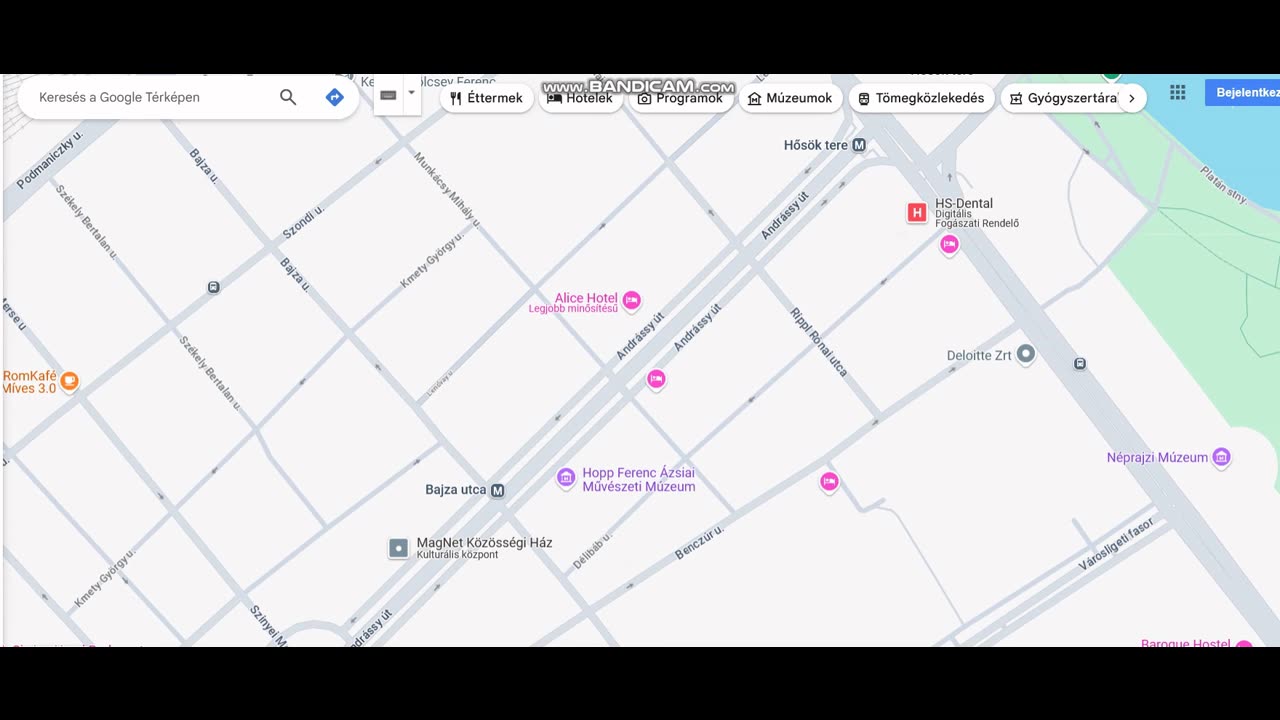Screen dimensions: 1280x720
Task: Click the Hopp Ferenc museum purple icon
Action: [x=566, y=479]
